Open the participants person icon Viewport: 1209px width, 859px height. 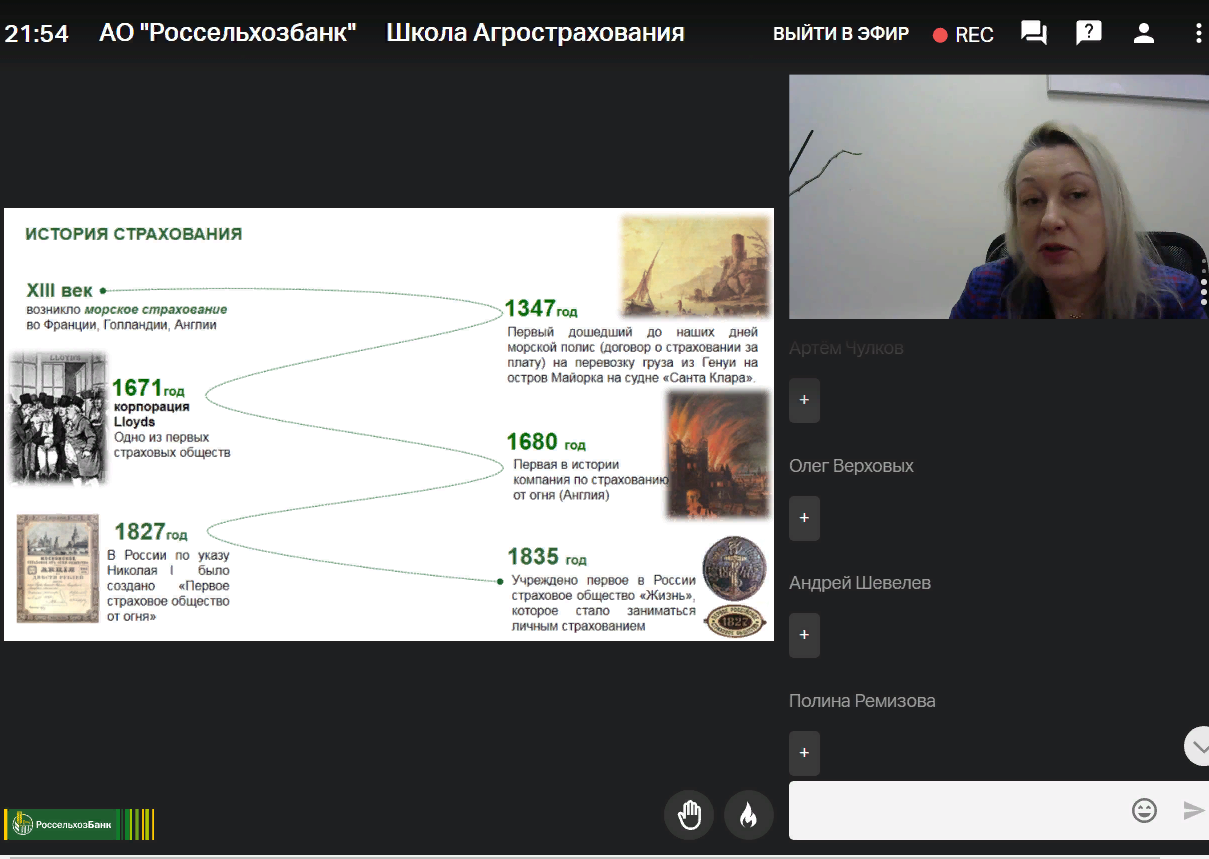point(1144,33)
